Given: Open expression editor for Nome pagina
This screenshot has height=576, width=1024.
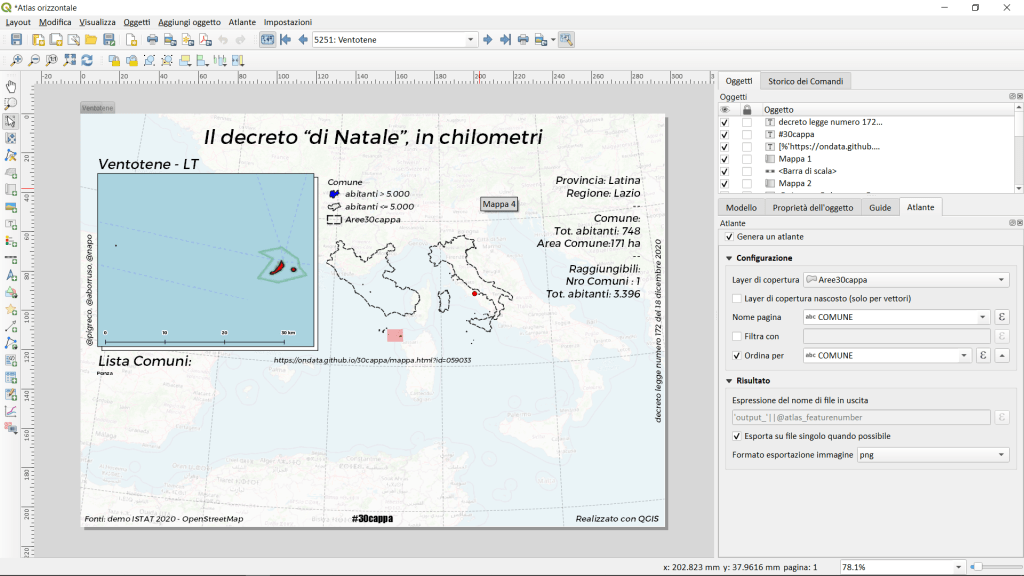Looking at the screenshot, I should (1001, 317).
